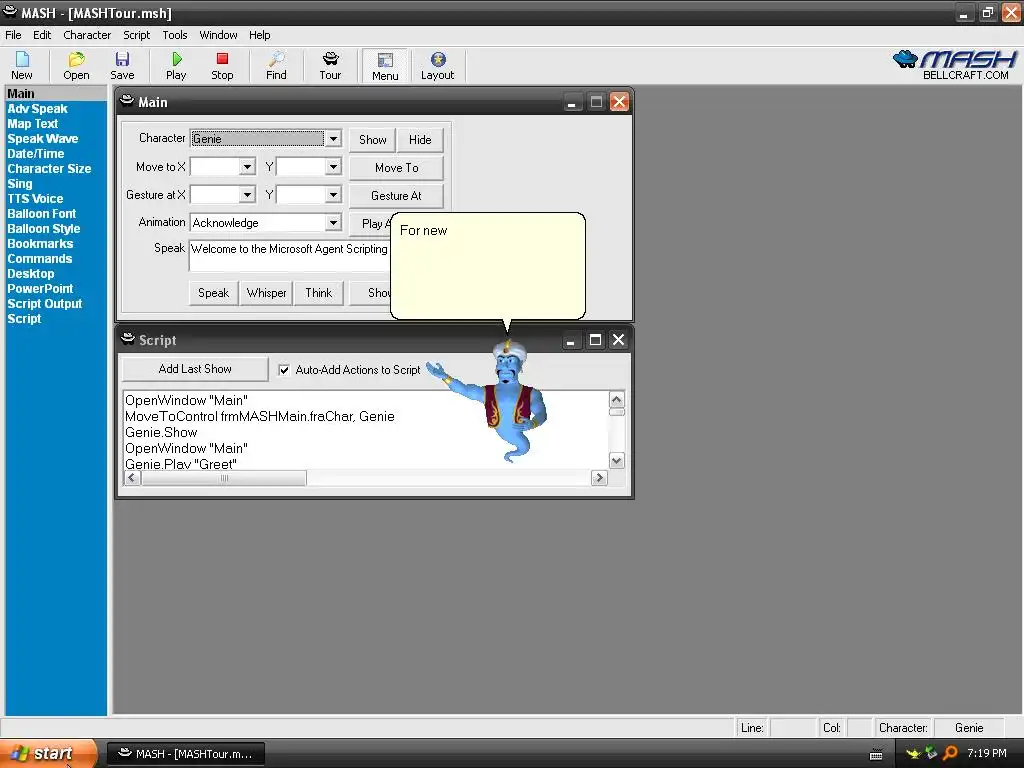Toggle the Menu toolbar button
The width and height of the screenshot is (1024, 768).
(x=385, y=65)
